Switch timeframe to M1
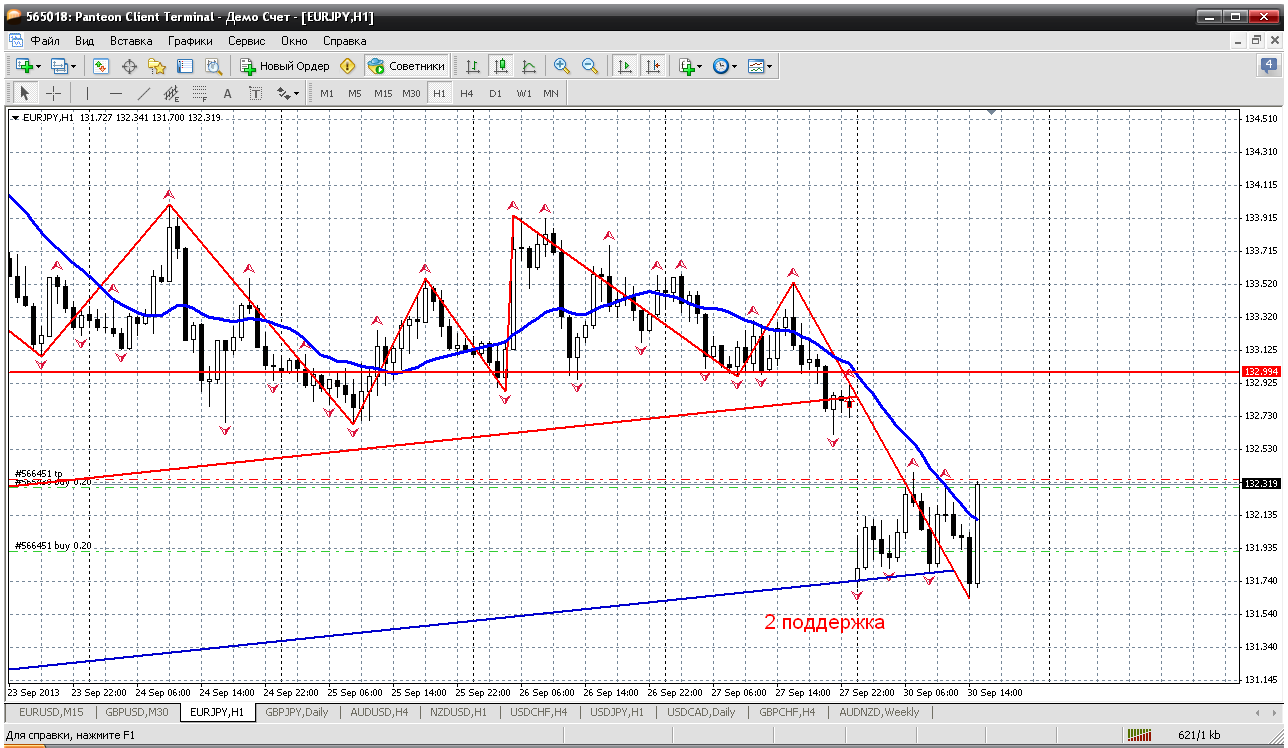Image resolution: width=1288 pixels, height=748 pixels. (327, 93)
